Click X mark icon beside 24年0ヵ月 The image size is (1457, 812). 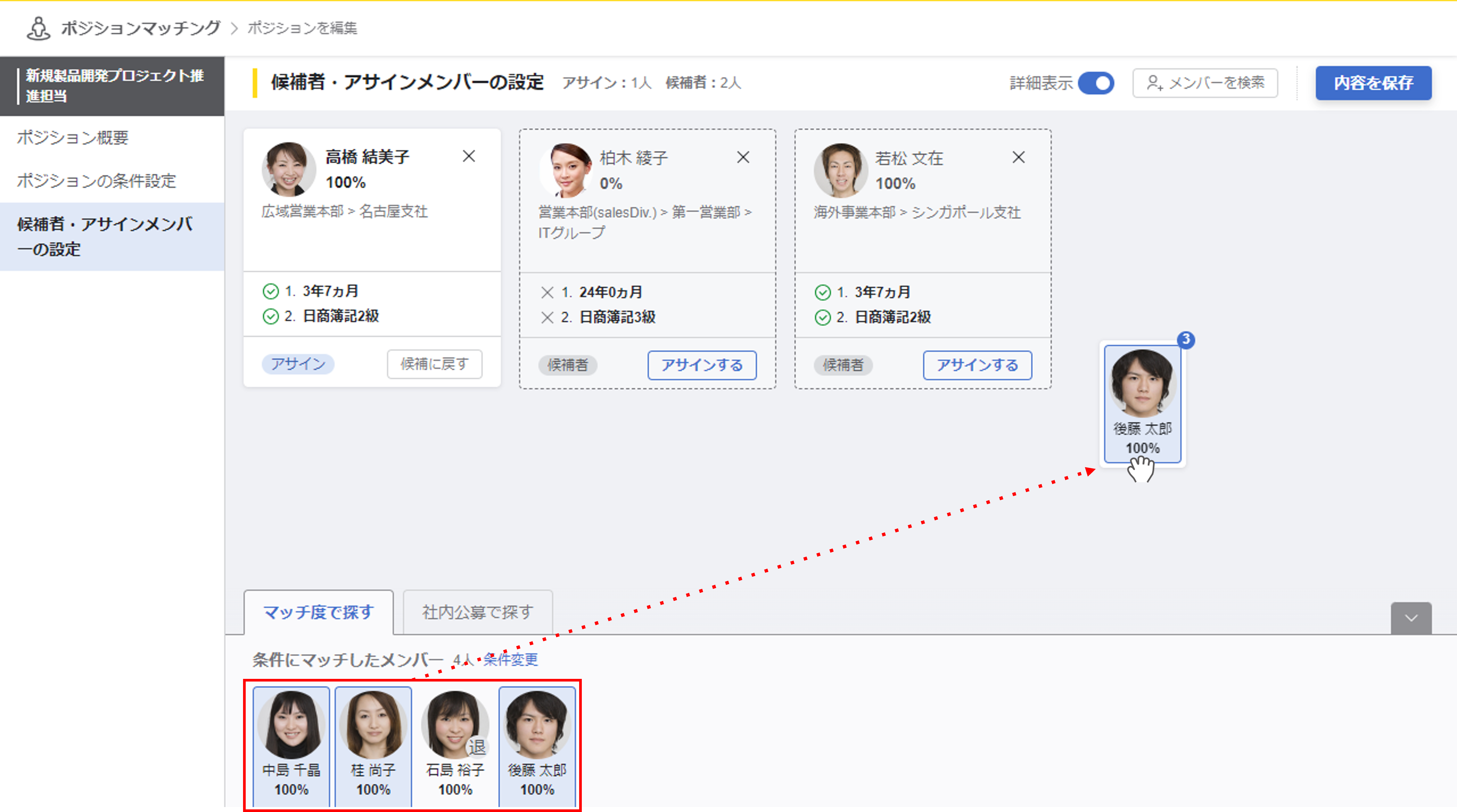[547, 292]
